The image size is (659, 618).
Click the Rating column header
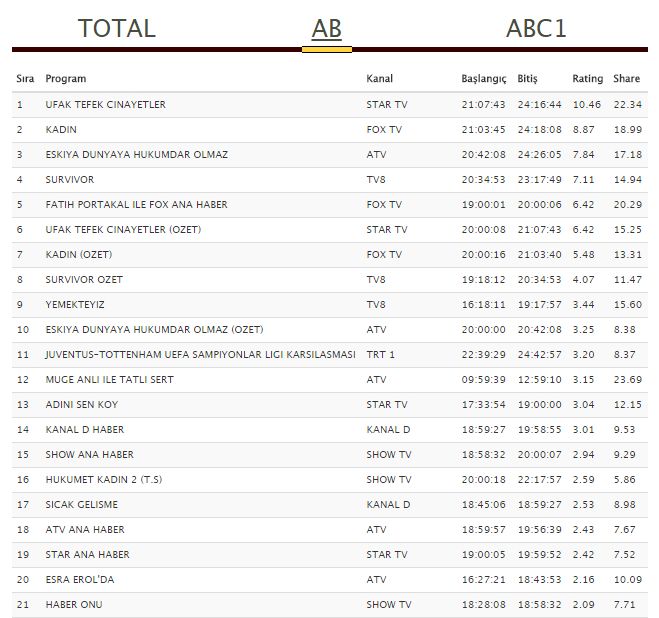588,79
